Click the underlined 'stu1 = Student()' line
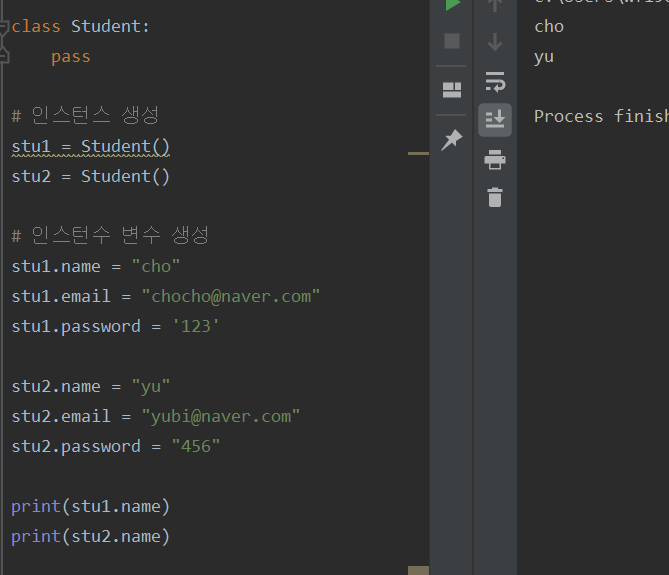Viewport: 669px width, 575px height. 90,147
